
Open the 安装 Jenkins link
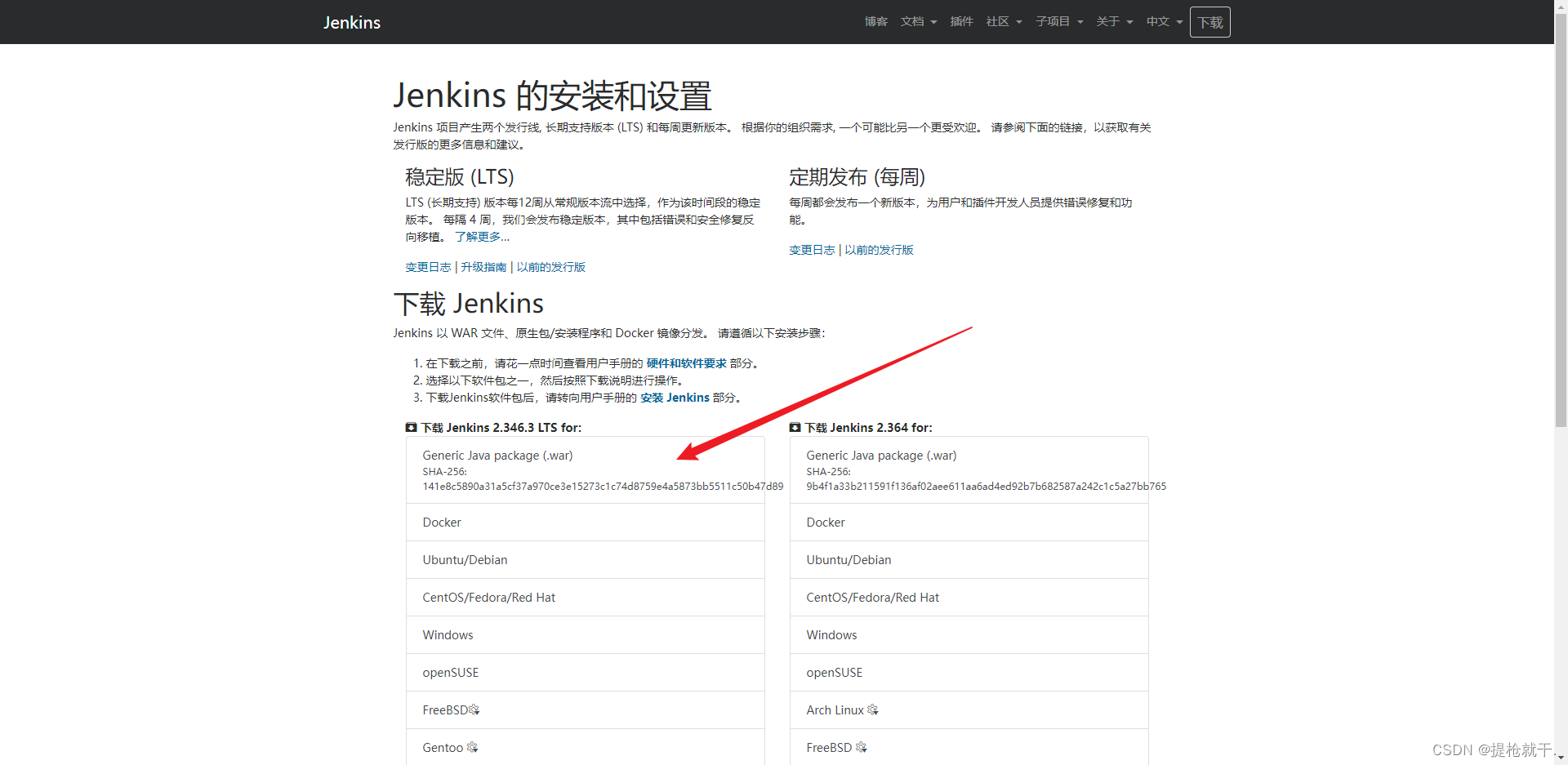pyautogui.click(x=675, y=398)
